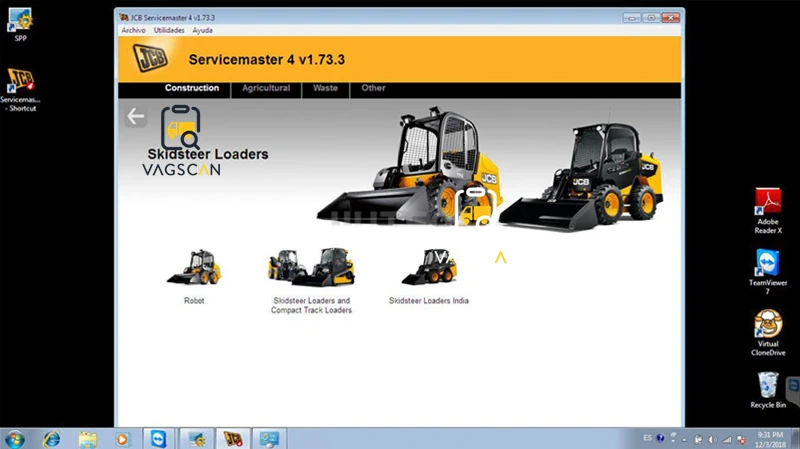Select the Servicemaster Shortcut desktop icon
This screenshot has height=449, width=800.
click(20, 89)
